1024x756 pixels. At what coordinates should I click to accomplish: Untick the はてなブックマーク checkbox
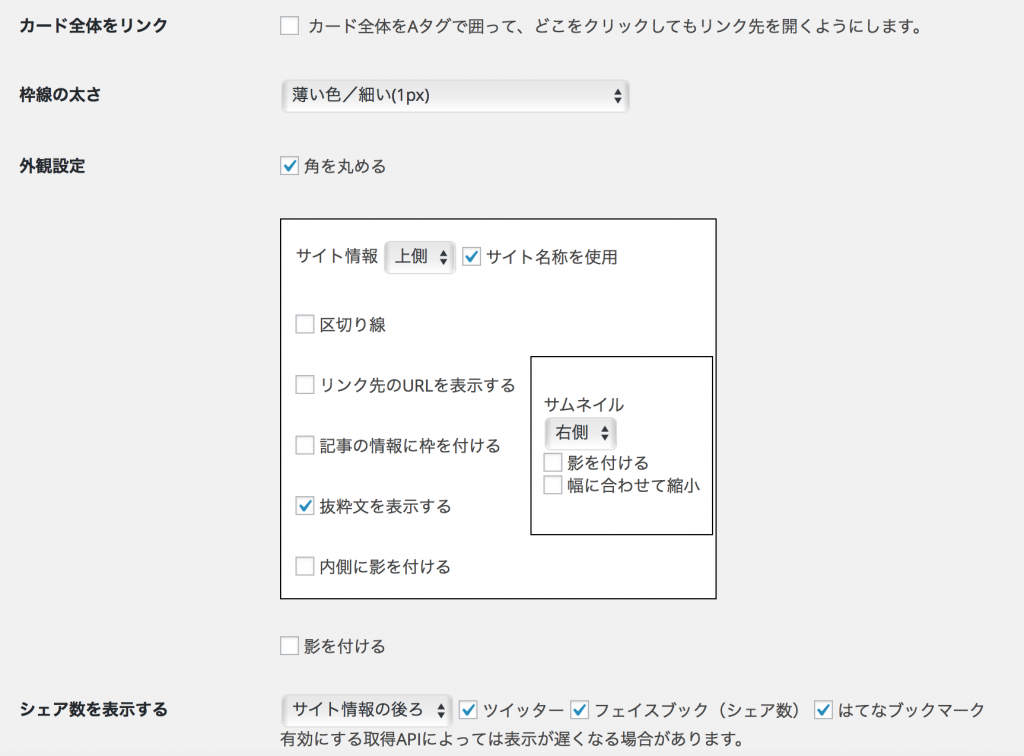point(824,710)
